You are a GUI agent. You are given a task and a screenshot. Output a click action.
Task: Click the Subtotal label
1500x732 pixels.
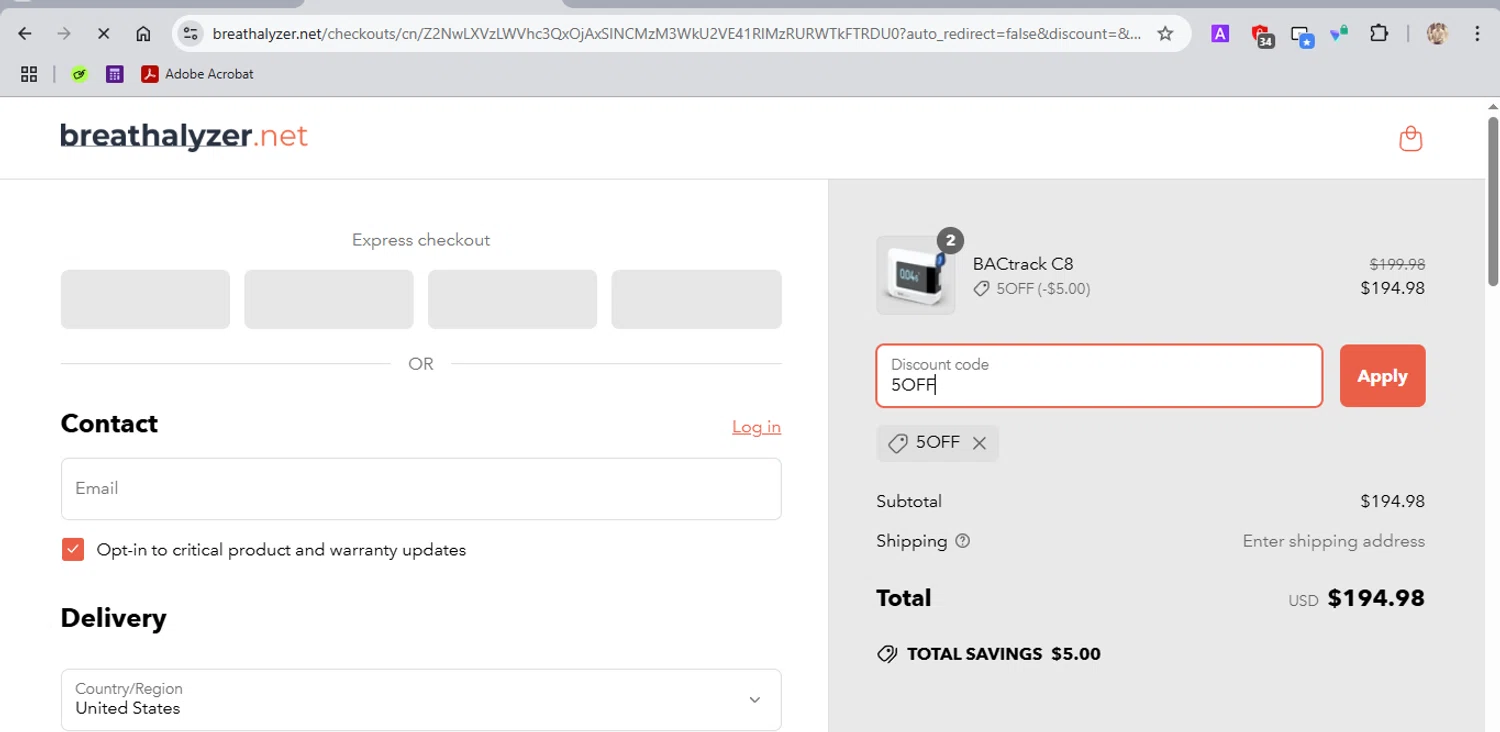click(909, 501)
